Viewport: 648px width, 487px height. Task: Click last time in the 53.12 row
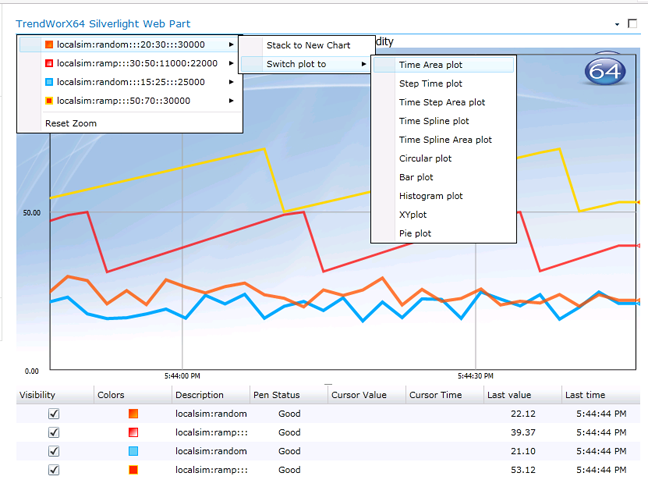[601, 470]
